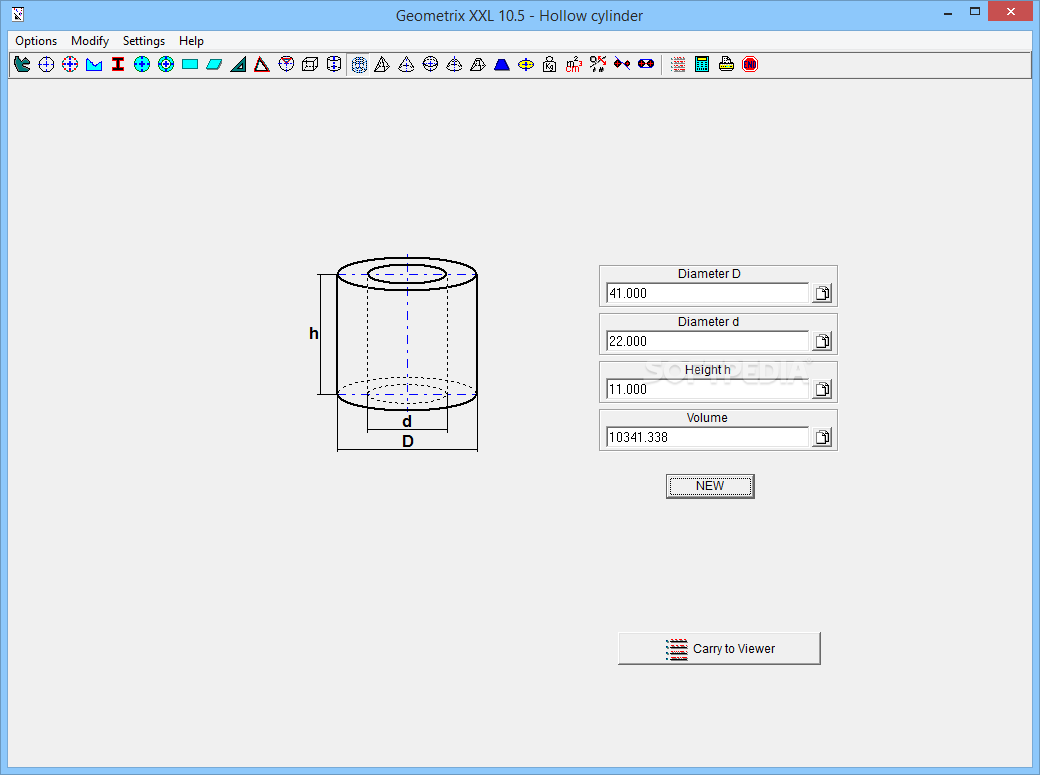Viewport: 1040px width, 775px height.
Task: Click the Volume result field
Action: 707,437
